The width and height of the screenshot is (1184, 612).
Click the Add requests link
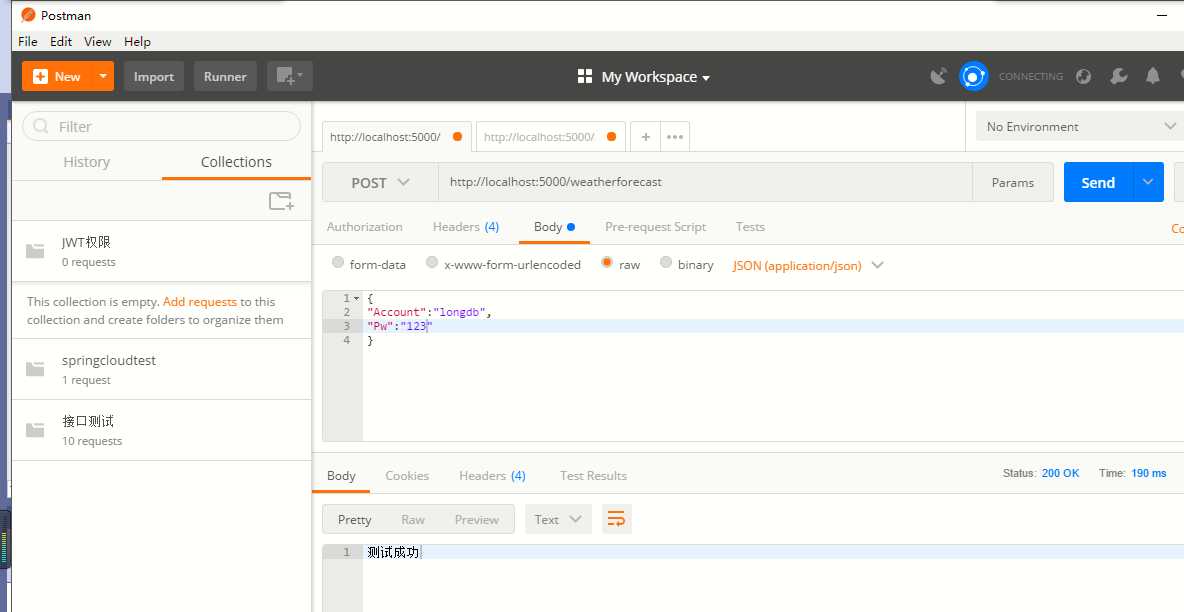click(x=199, y=301)
